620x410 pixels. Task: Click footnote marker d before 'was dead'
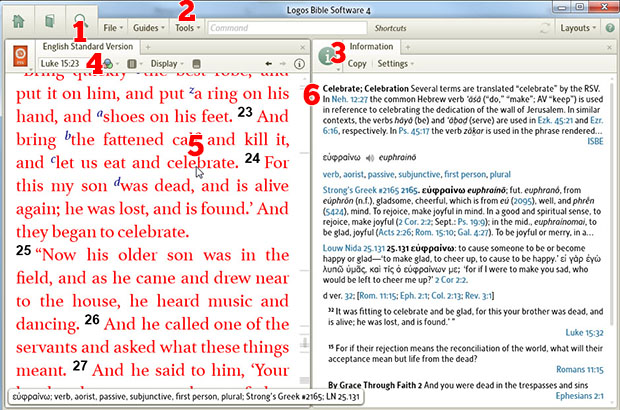(117, 182)
